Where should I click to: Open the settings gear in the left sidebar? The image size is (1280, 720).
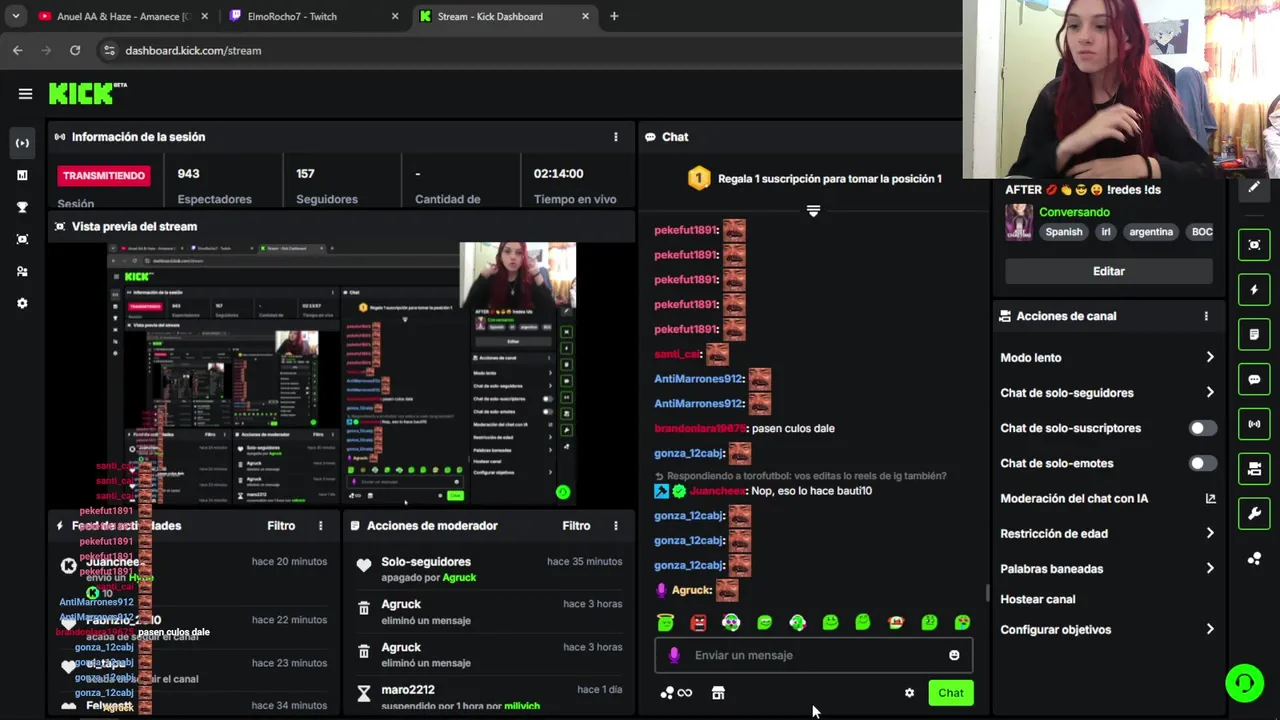(22, 303)
